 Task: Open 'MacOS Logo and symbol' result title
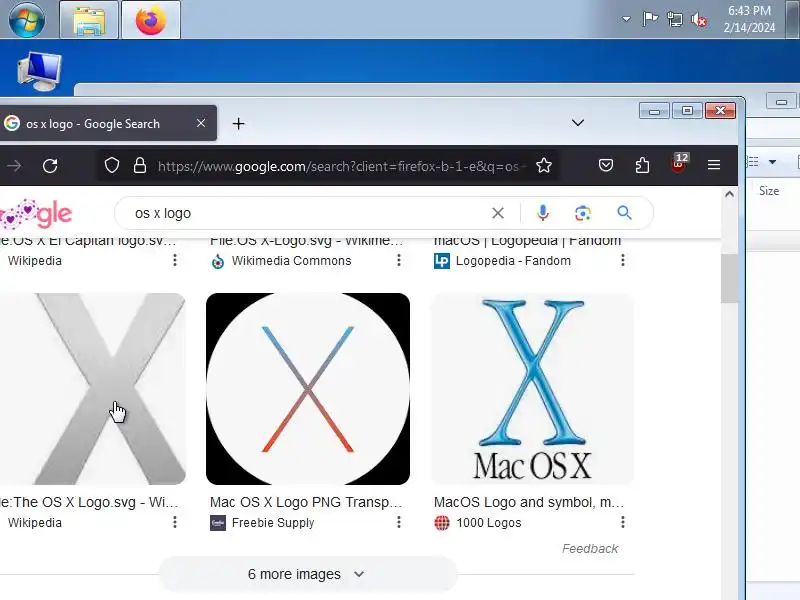coord(529,502)
